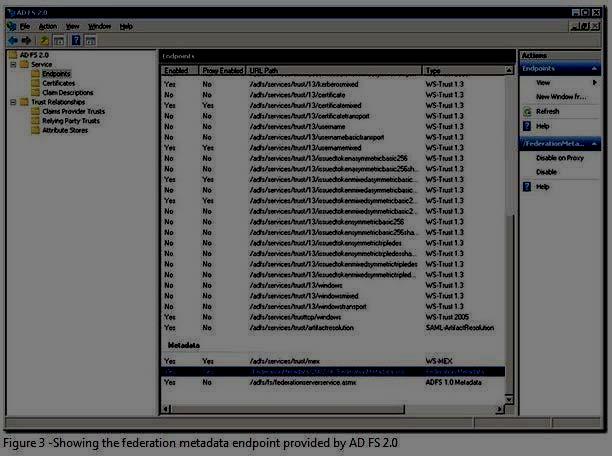
Task: Select Relying Party Trusts node
Action: point(71,121)
